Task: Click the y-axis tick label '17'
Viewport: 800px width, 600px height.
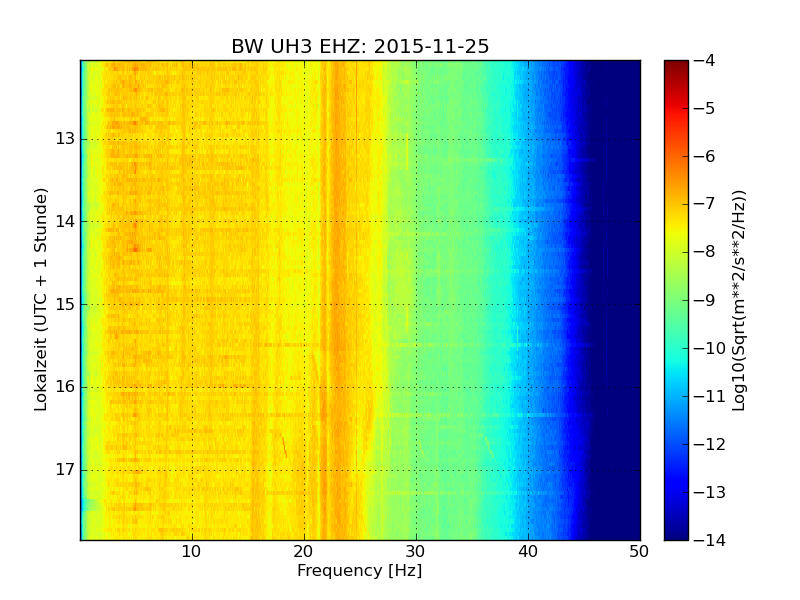Action: tap(65, 469)
